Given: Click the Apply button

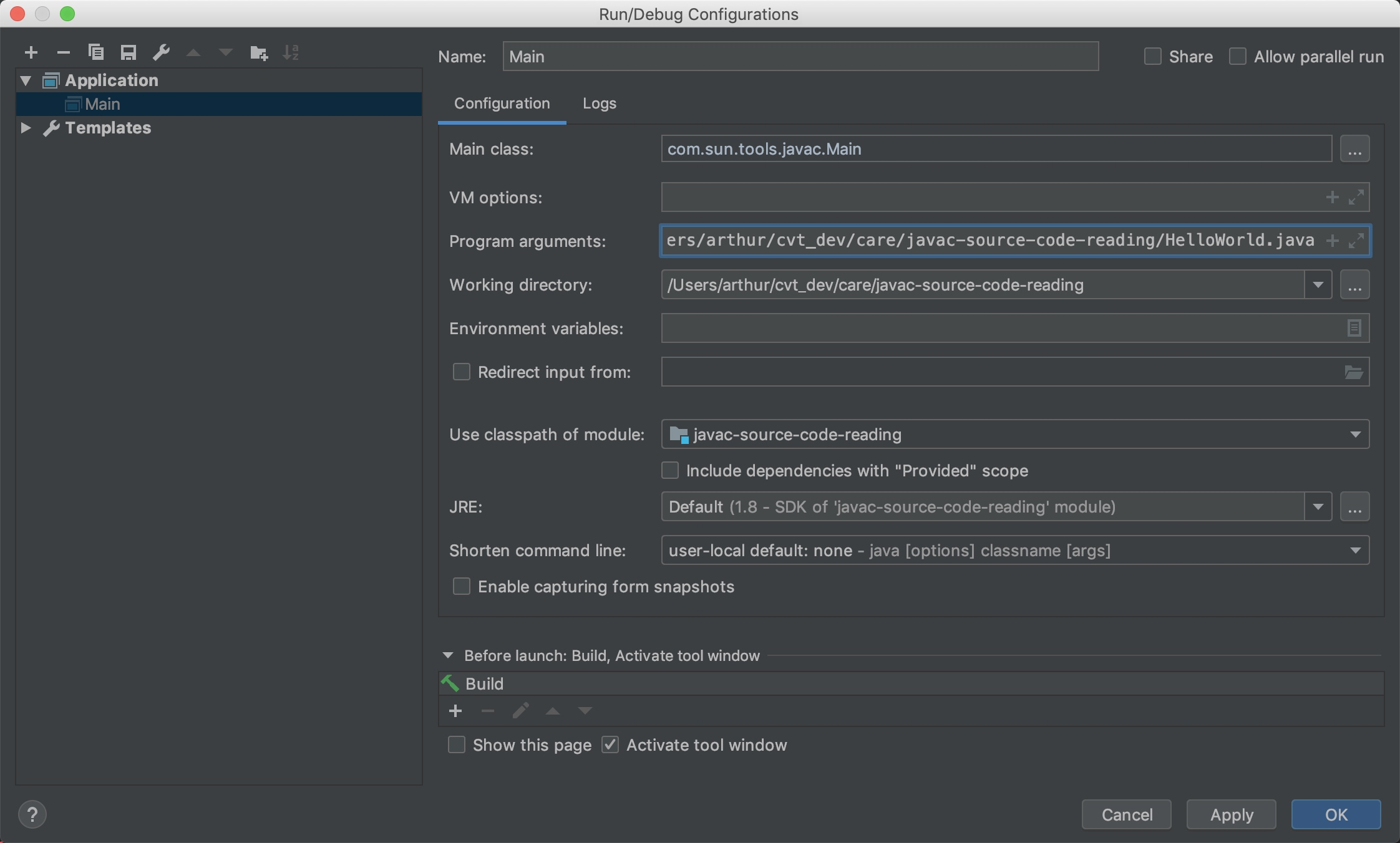Looking at the screenshot, I should (x=1231, y=814).
